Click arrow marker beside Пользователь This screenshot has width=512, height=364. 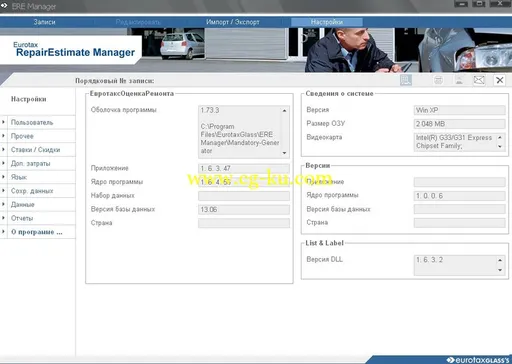[x=3, y=122]
